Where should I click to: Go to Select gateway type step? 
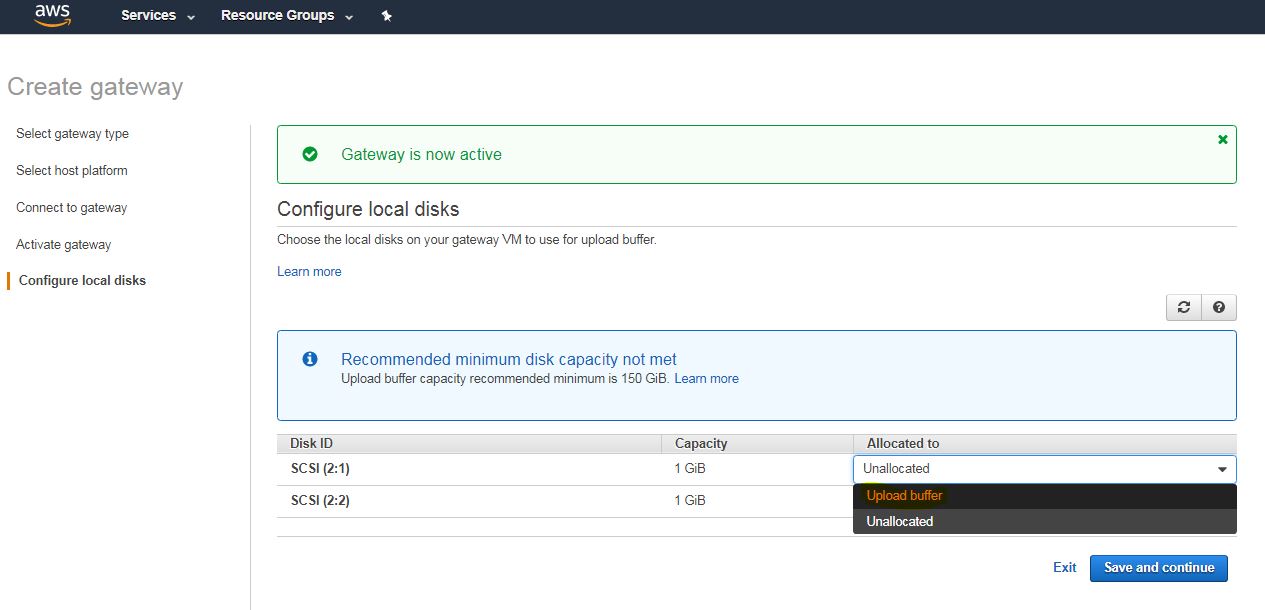[x=72, y=134]
